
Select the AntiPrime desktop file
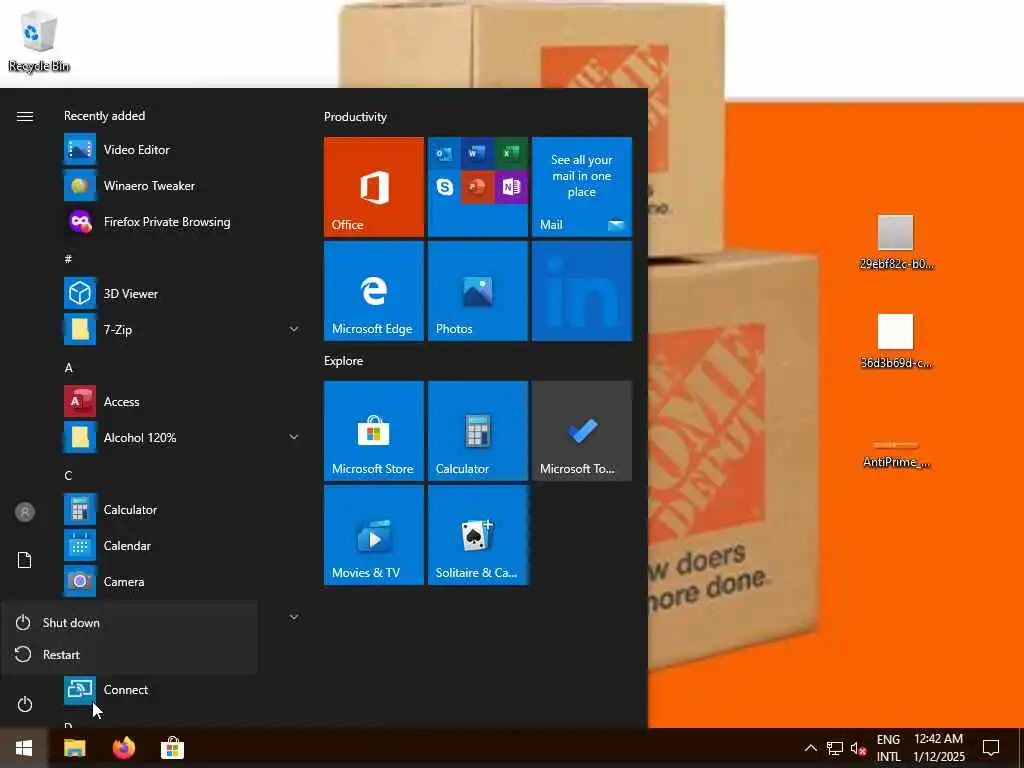point(896,453)
